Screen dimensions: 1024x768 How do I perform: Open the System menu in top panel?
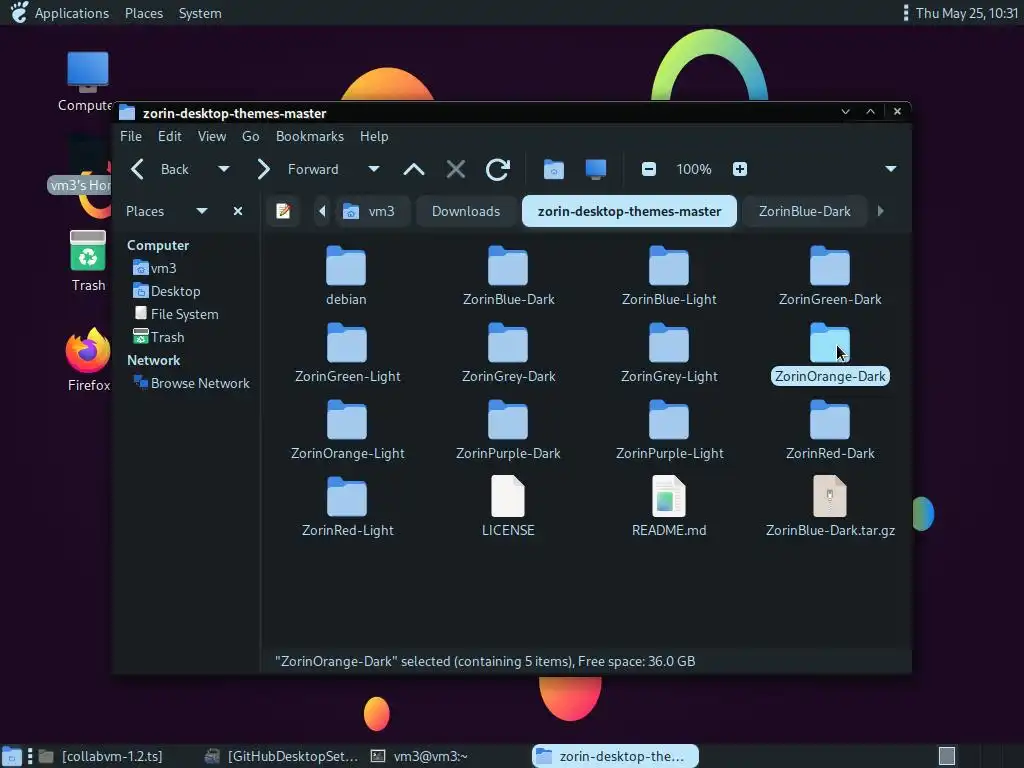click(x=200, y=13)
